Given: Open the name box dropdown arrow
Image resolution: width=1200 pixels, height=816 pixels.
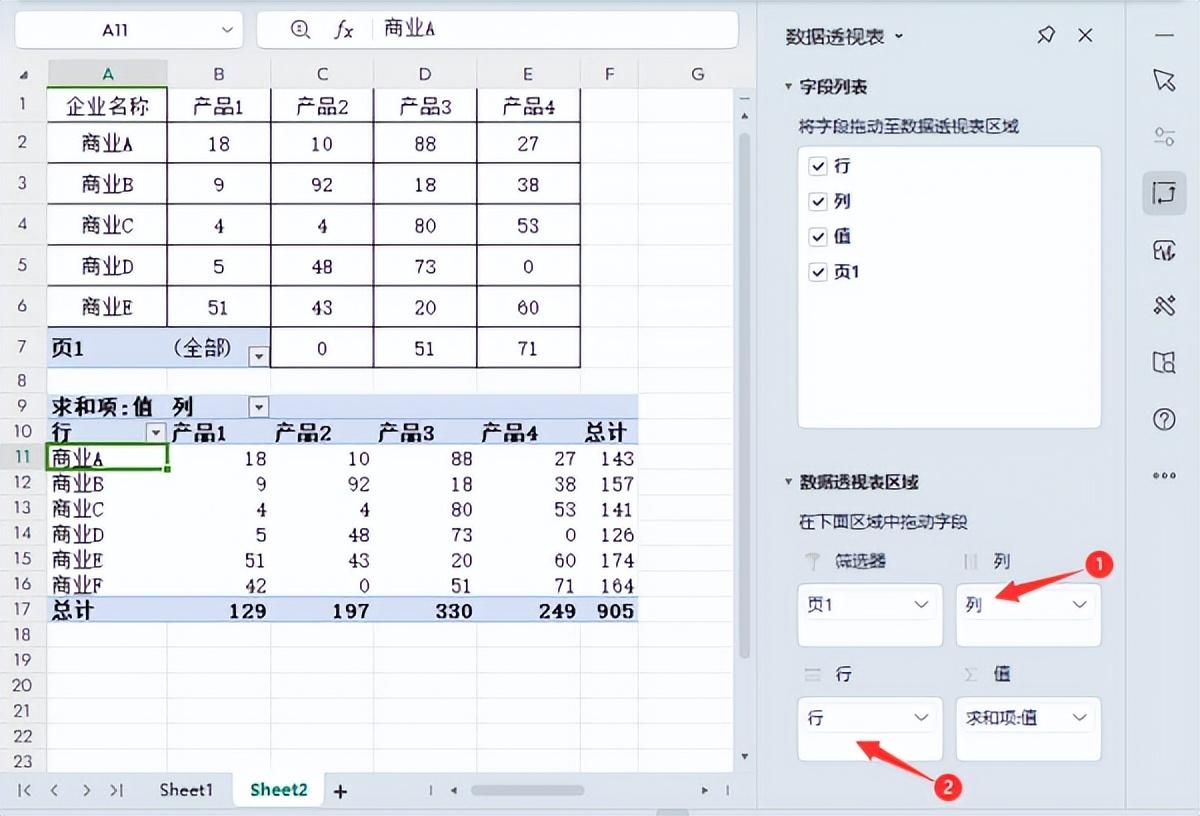Looking at the screenshot, I should (x=226, y=30).
